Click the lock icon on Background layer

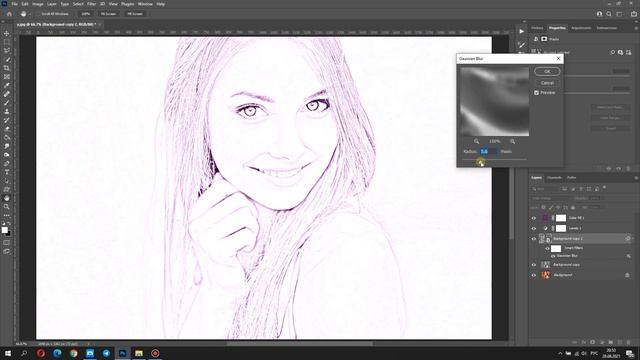coord(627,275)
